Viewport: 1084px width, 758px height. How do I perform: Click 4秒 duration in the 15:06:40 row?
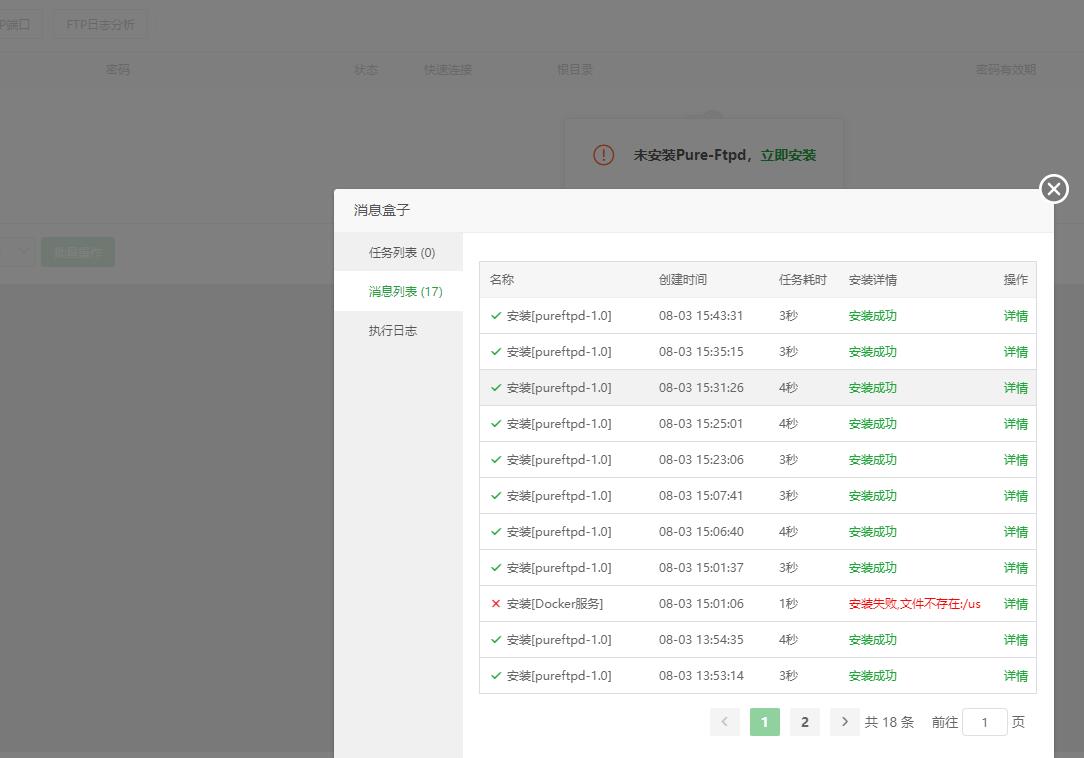click(788, 532)
